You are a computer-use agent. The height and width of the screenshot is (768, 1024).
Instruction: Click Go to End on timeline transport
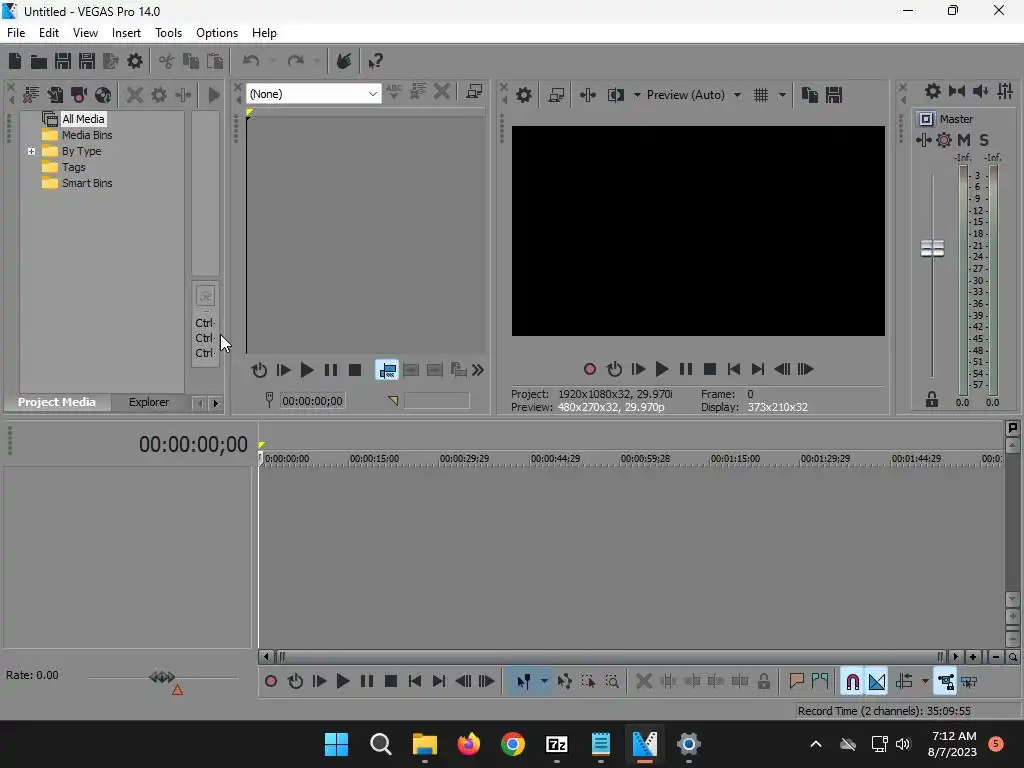pyautogui.click(x=439, y=682)
